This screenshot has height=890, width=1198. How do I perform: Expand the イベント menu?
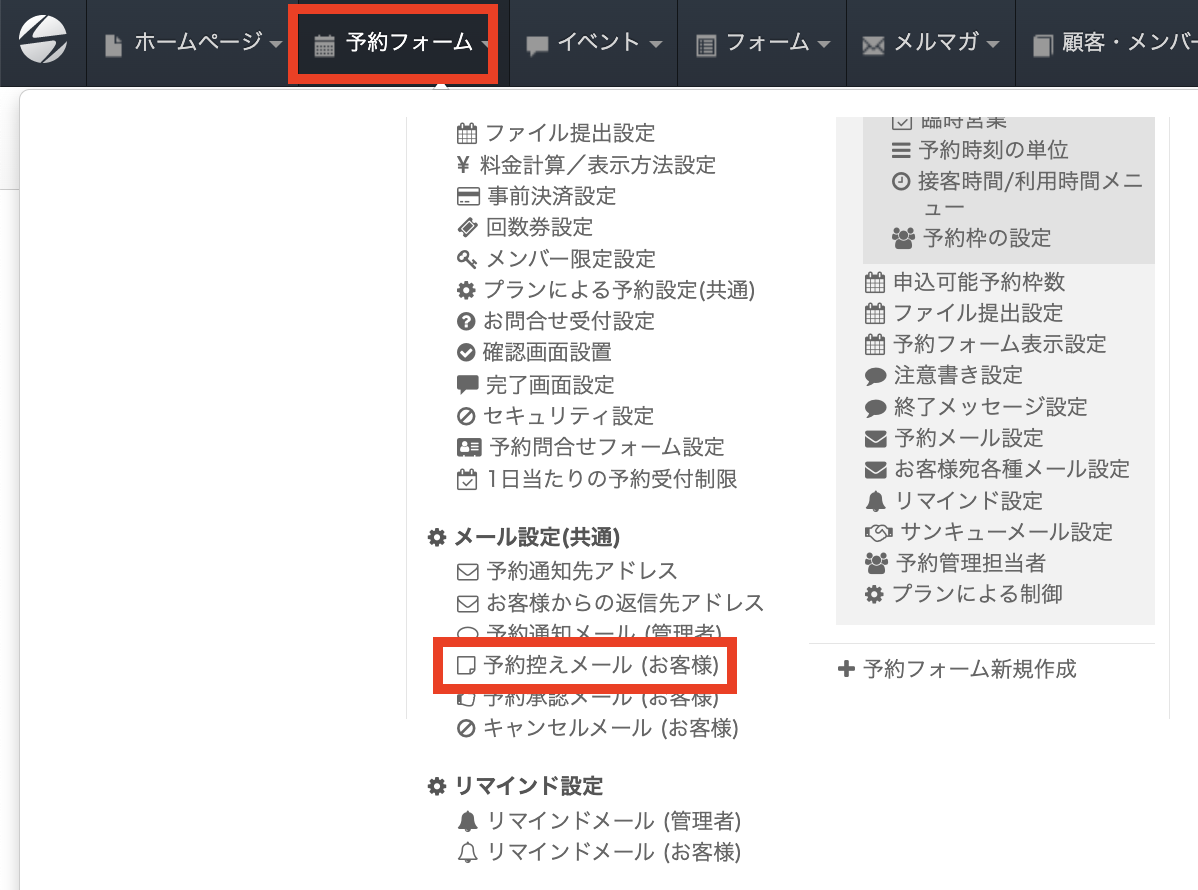point(595,43)
